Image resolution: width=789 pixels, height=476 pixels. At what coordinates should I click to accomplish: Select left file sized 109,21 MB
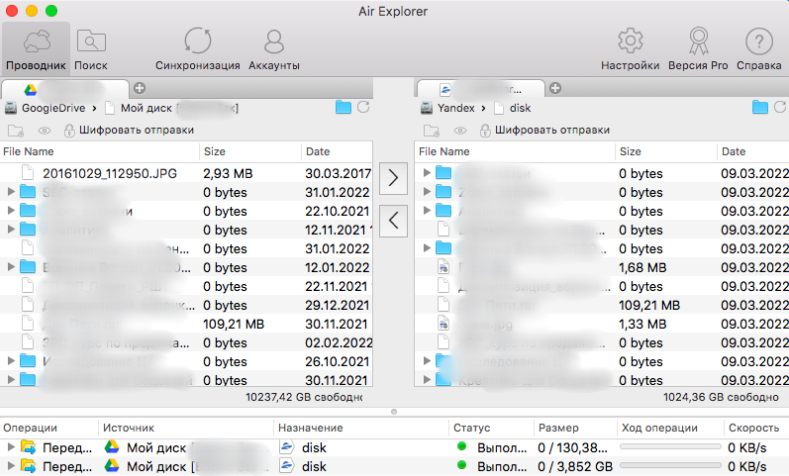186,324
